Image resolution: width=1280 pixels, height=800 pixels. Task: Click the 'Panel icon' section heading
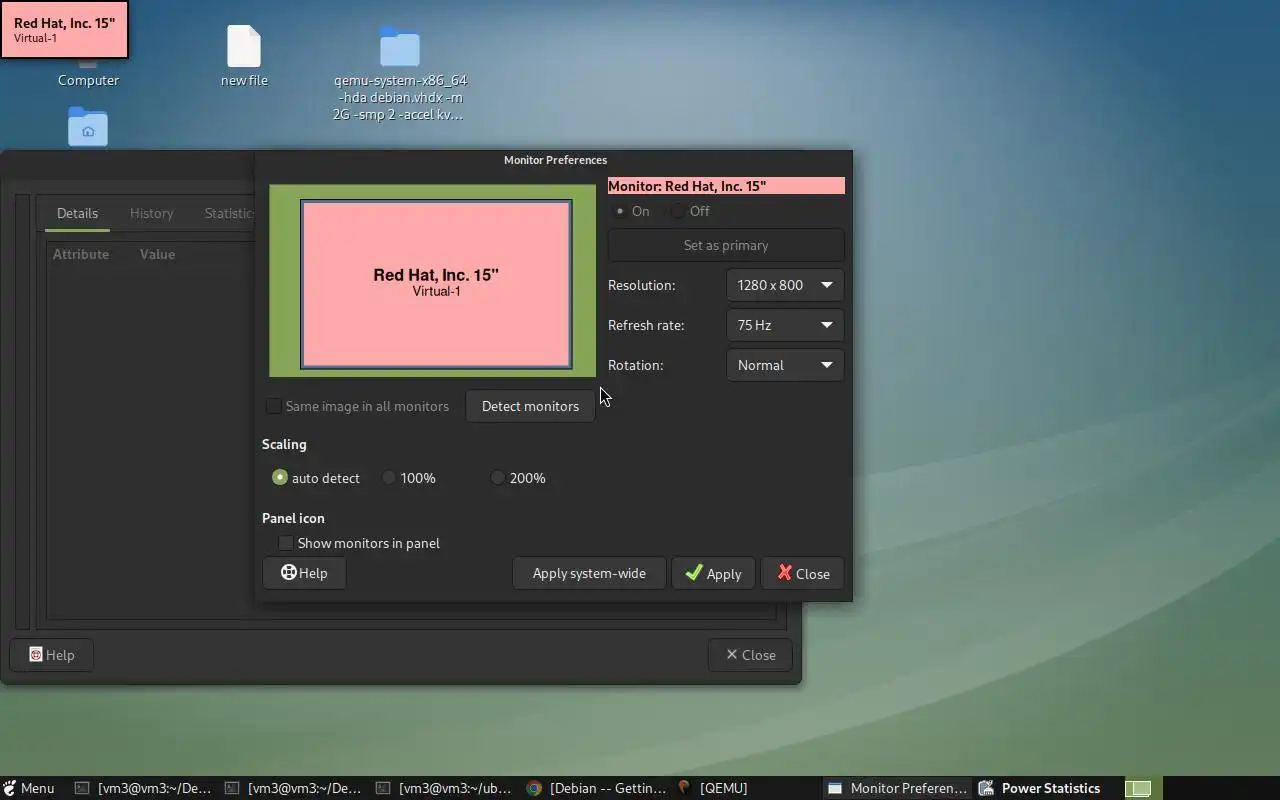pyautogui.click(x=293, y=518)
